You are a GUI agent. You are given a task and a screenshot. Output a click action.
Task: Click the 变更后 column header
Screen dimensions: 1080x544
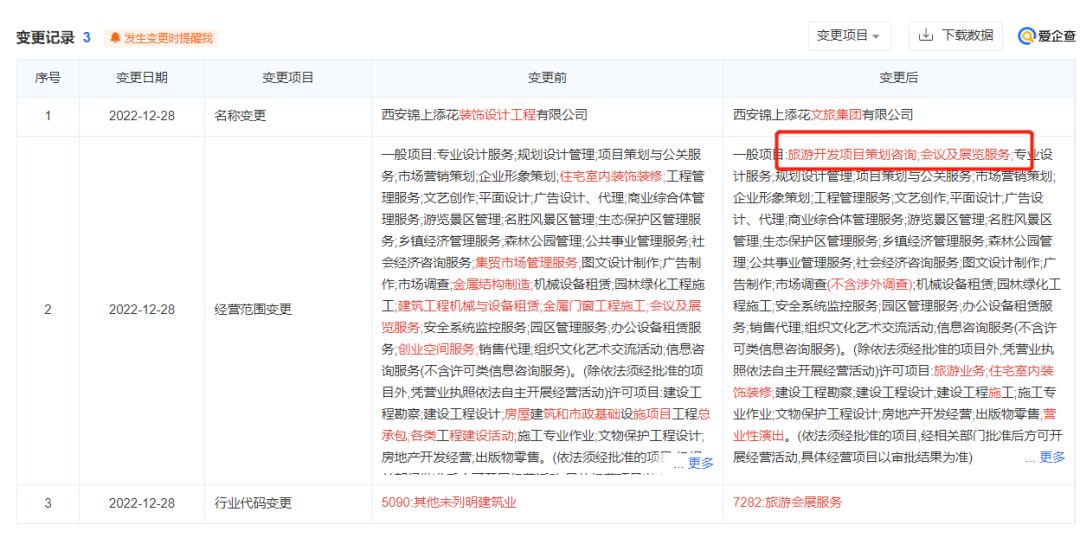click(x=898, y=79)
